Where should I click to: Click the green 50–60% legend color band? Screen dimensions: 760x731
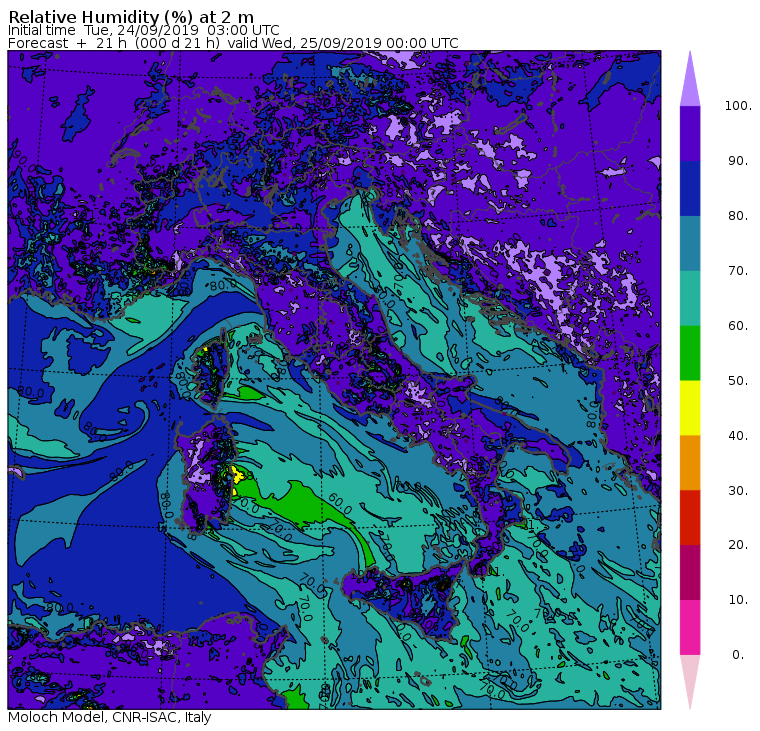pyautogui.click(x=690, y=353)
